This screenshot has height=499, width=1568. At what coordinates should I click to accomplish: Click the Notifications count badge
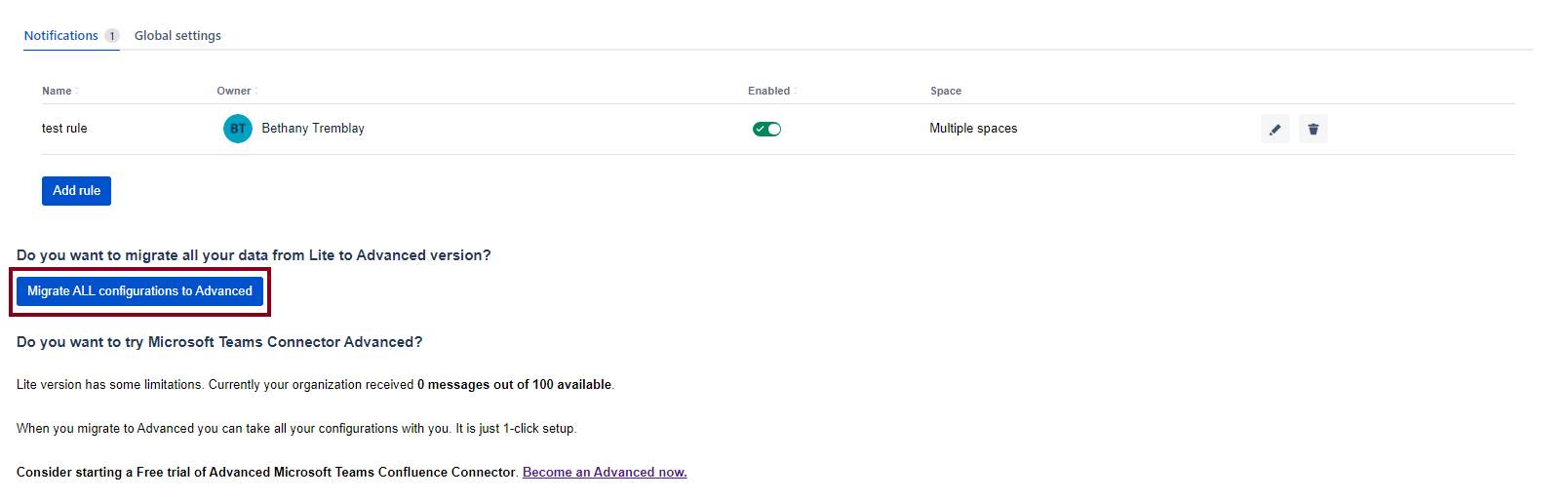112,36
